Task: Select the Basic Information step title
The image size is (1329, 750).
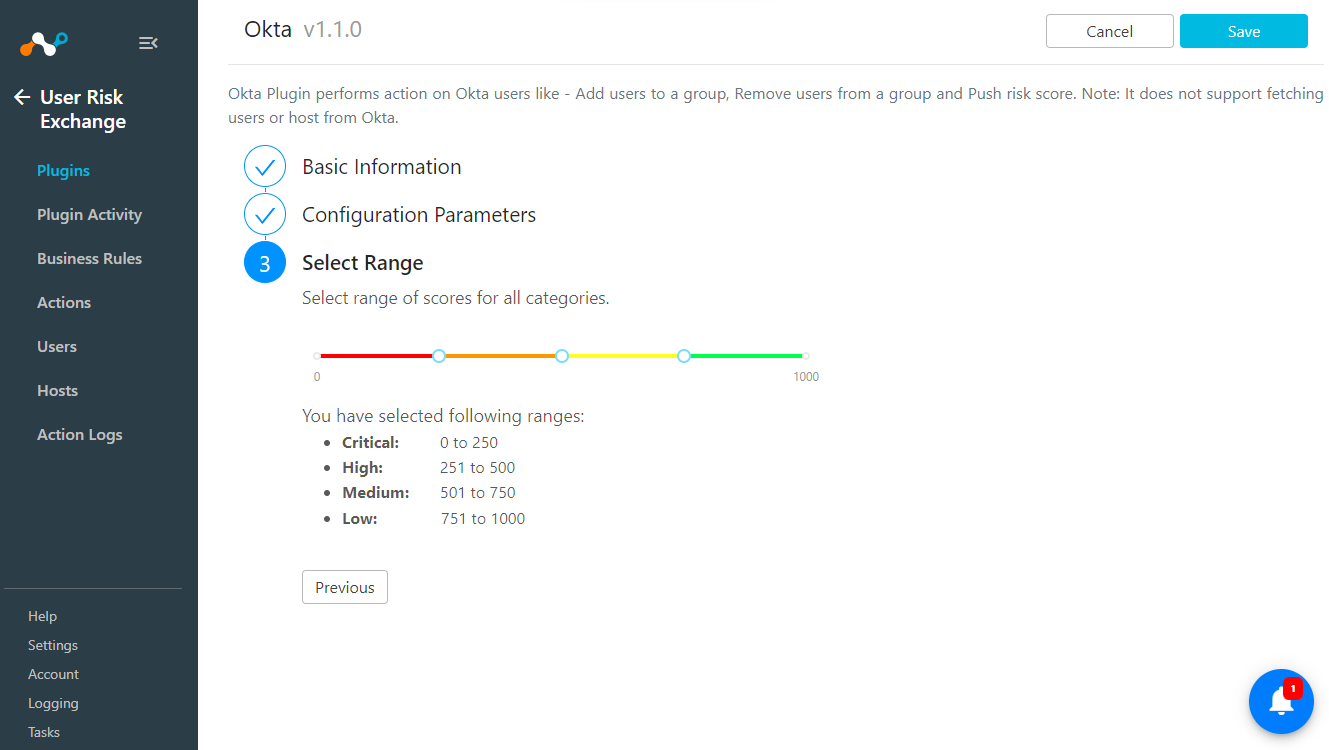Action: click(382, 167)
